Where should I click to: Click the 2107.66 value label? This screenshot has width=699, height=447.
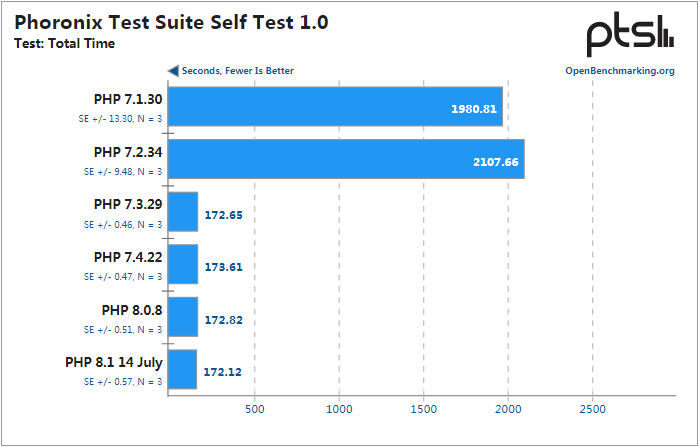[496, 161]
